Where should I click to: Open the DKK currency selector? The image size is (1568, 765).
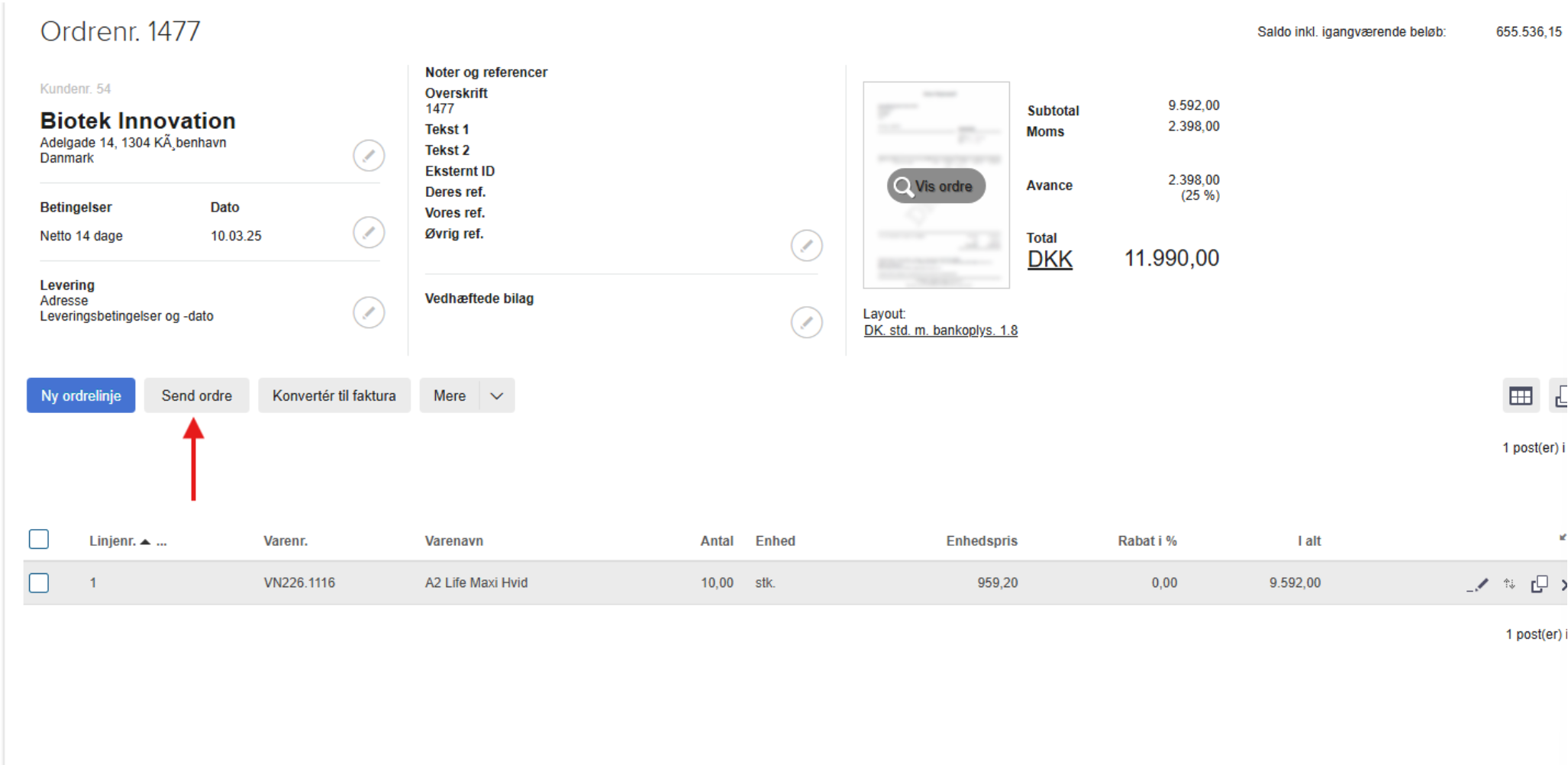pos(1050,260)
